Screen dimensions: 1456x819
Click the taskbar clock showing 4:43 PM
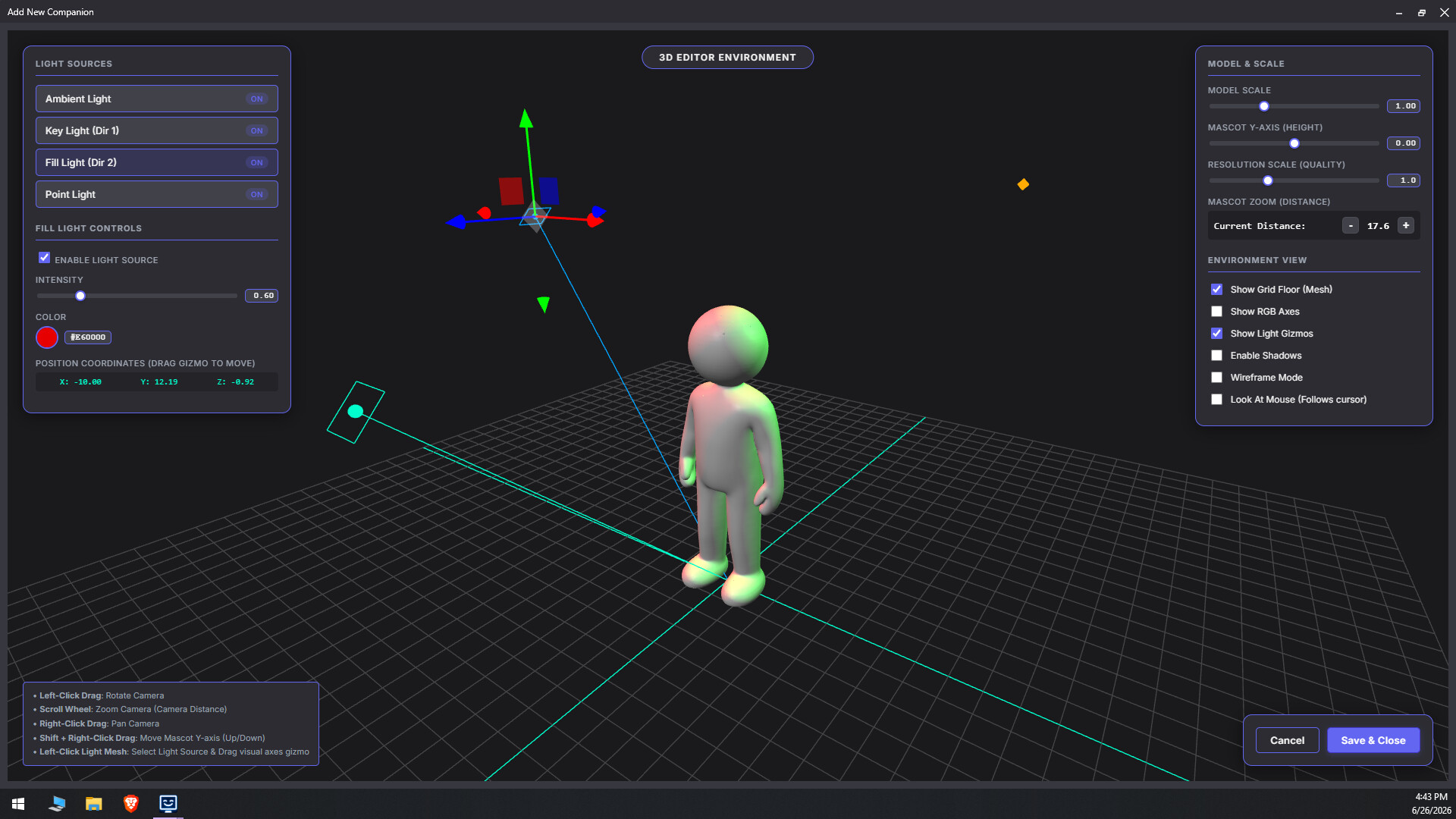point(1431,797)
